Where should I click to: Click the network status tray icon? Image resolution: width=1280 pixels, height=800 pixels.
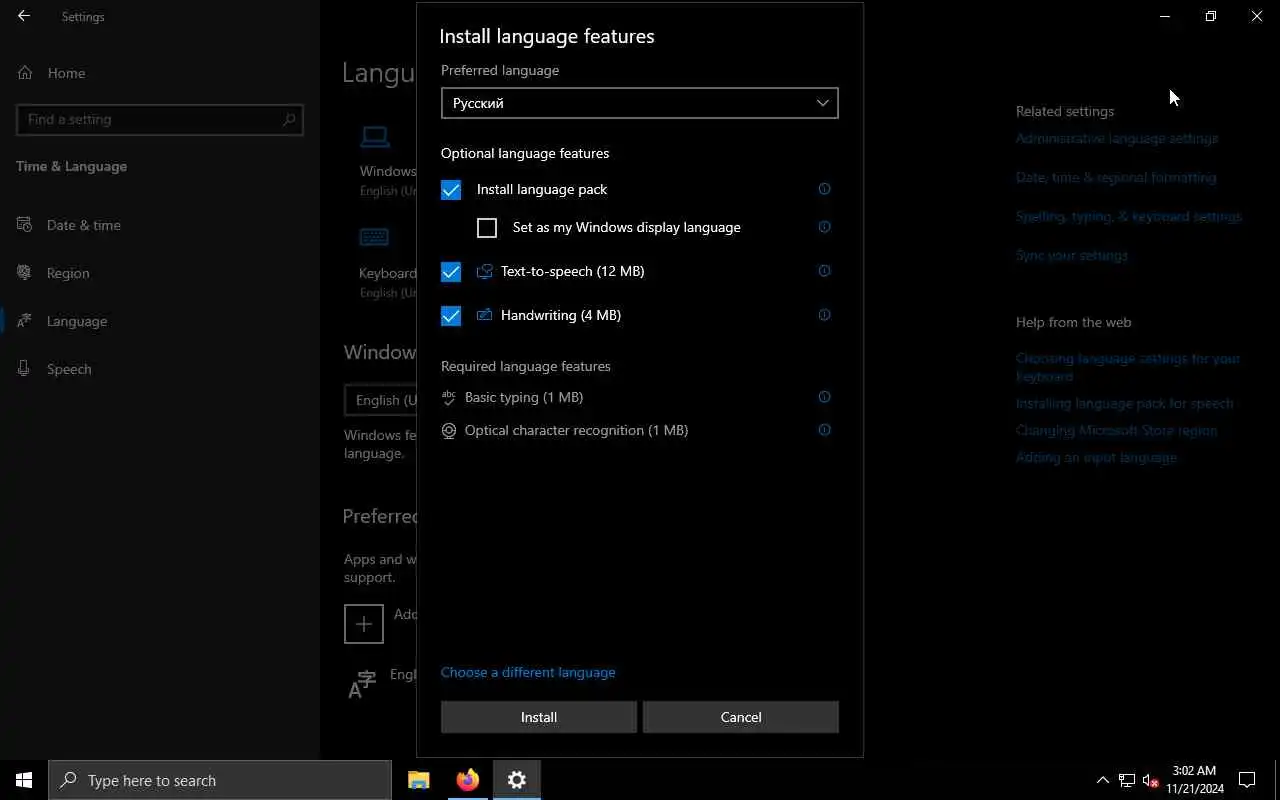point(1127,780)
